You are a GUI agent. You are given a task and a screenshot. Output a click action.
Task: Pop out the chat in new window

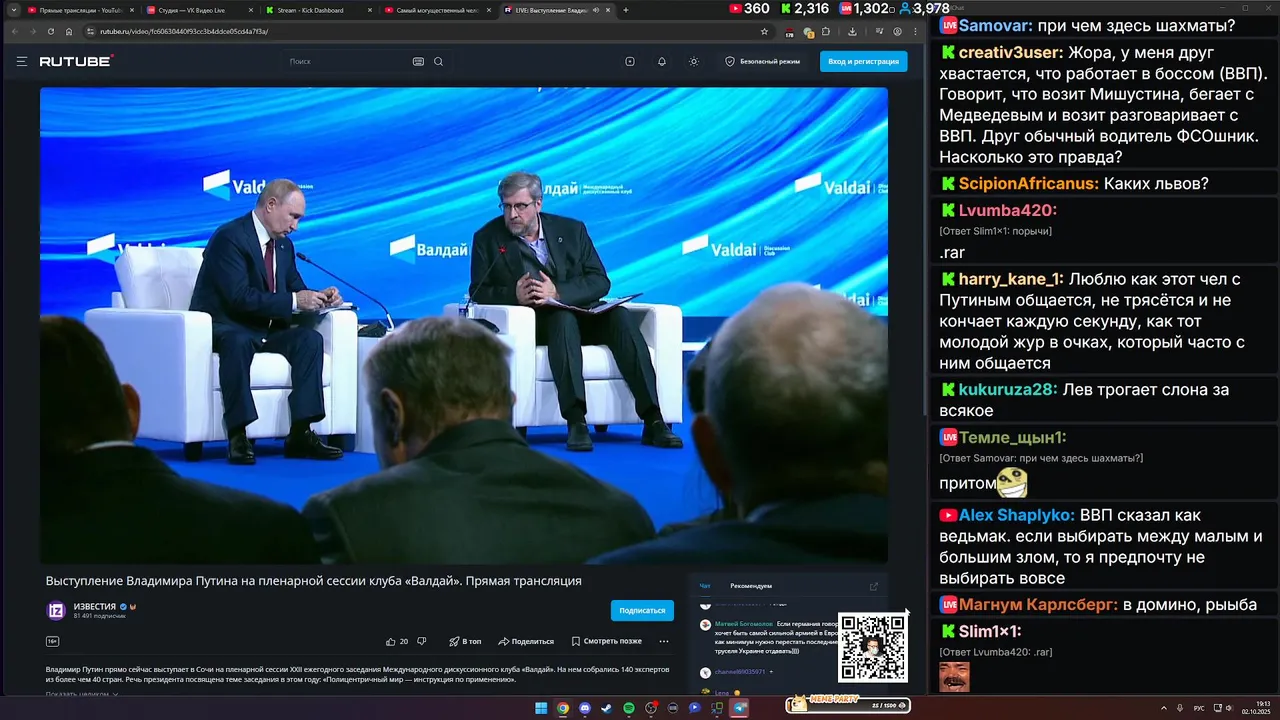click(x=873, y=586)
